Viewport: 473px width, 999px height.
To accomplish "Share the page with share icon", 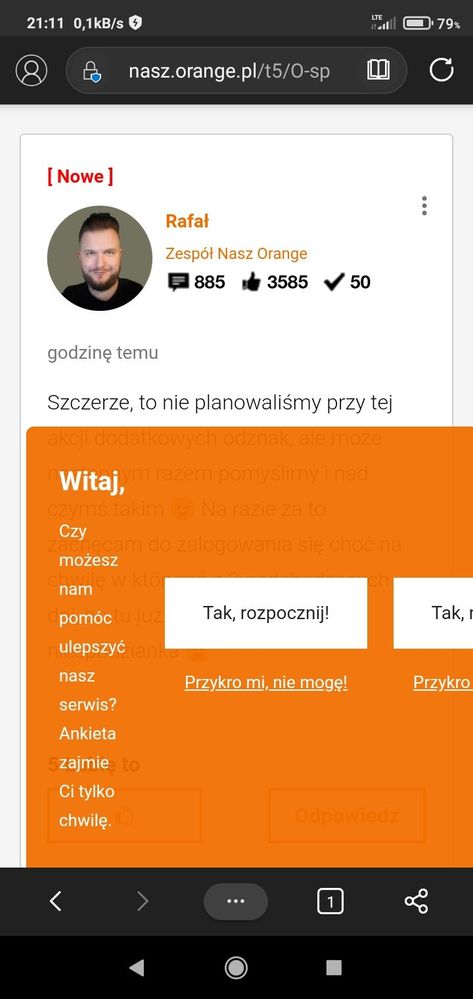I will tap(416, 901).
